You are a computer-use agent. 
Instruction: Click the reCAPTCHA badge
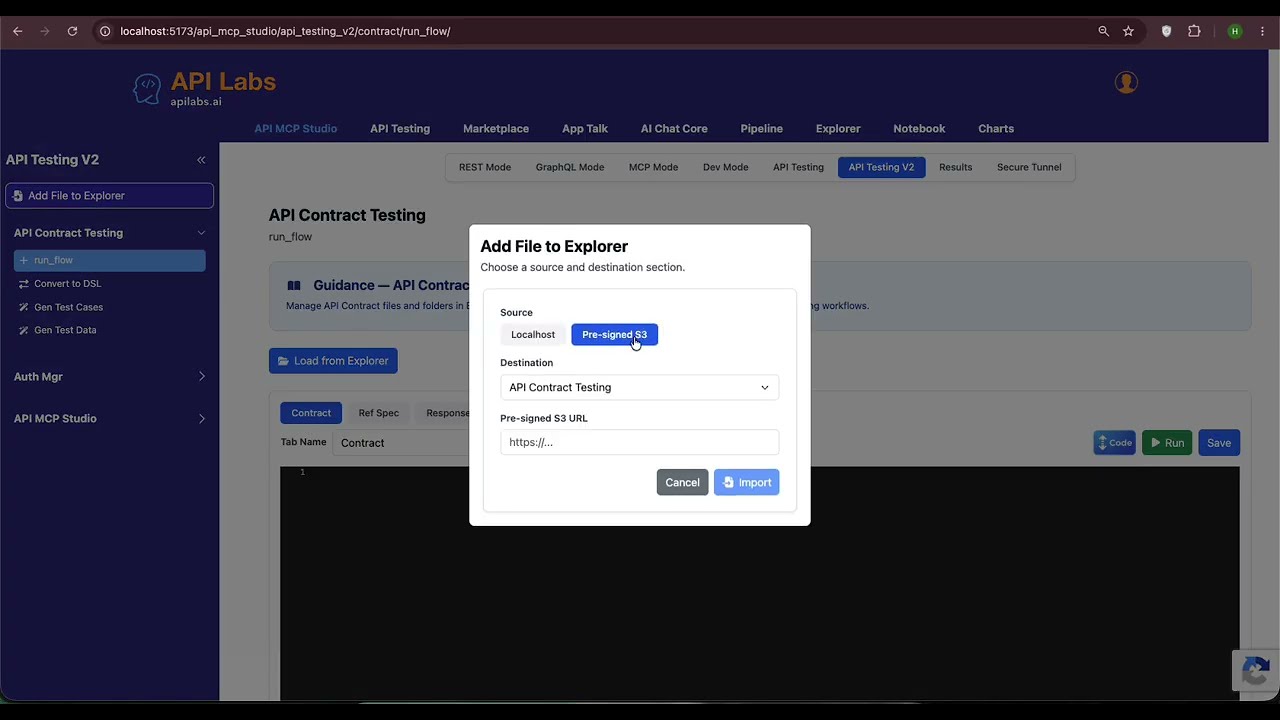coord(1256,672)
